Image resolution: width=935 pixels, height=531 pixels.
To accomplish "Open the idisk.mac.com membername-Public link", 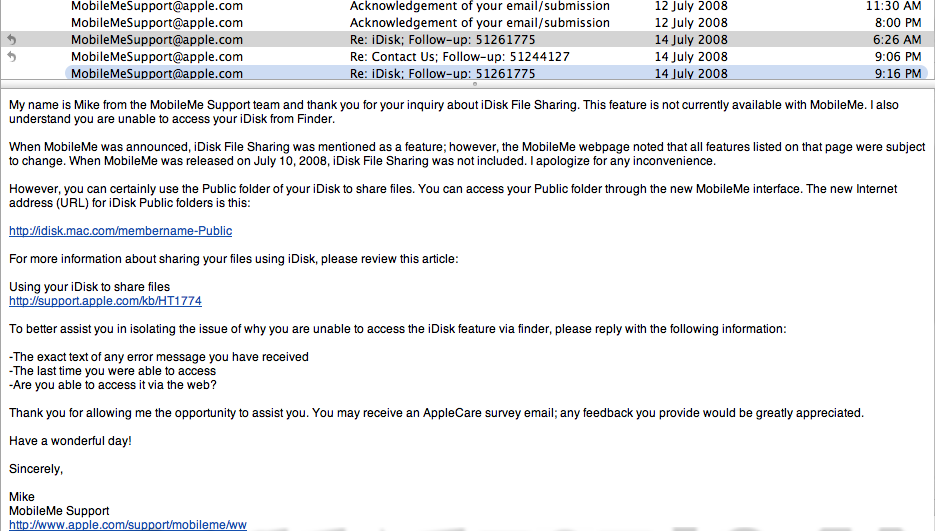I will point(120,231).
